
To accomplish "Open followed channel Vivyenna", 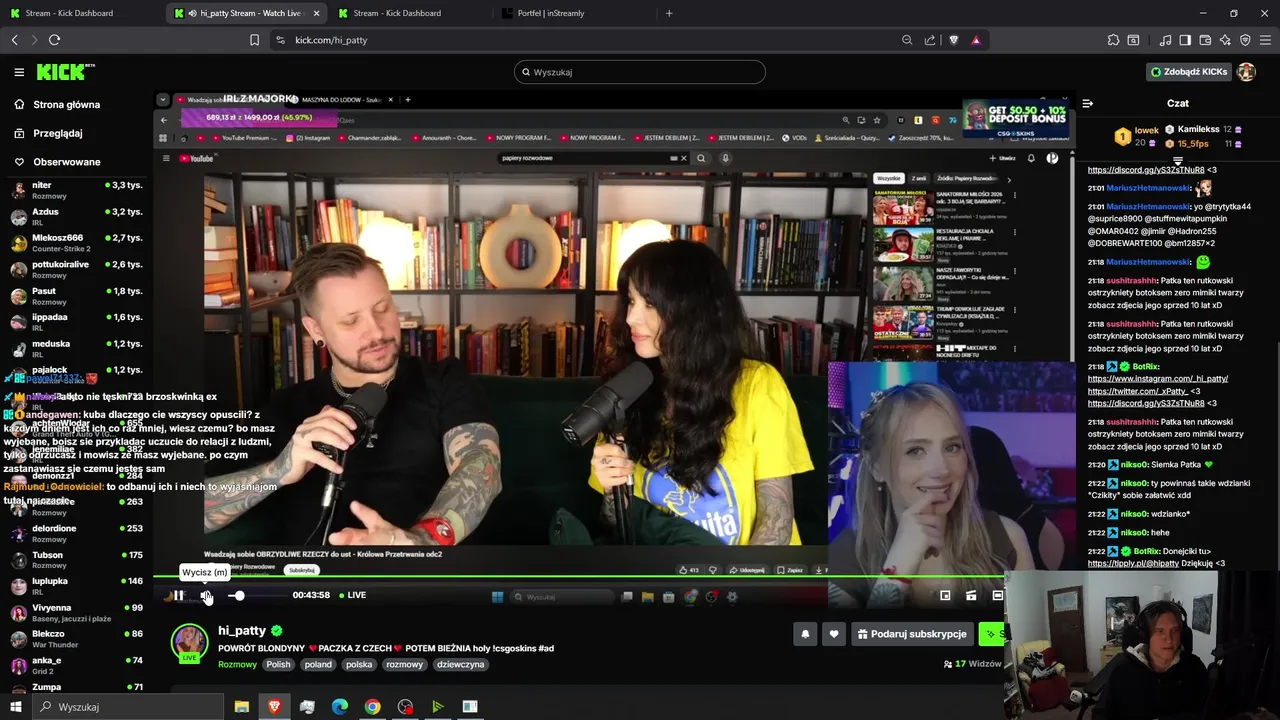I will (x=77, y=613).
